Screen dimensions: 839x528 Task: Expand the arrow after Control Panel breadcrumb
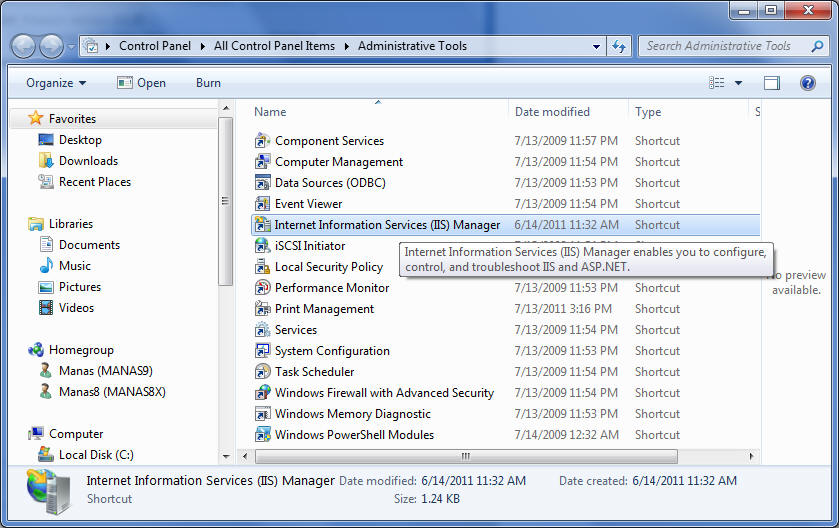[x=203, y=47]
